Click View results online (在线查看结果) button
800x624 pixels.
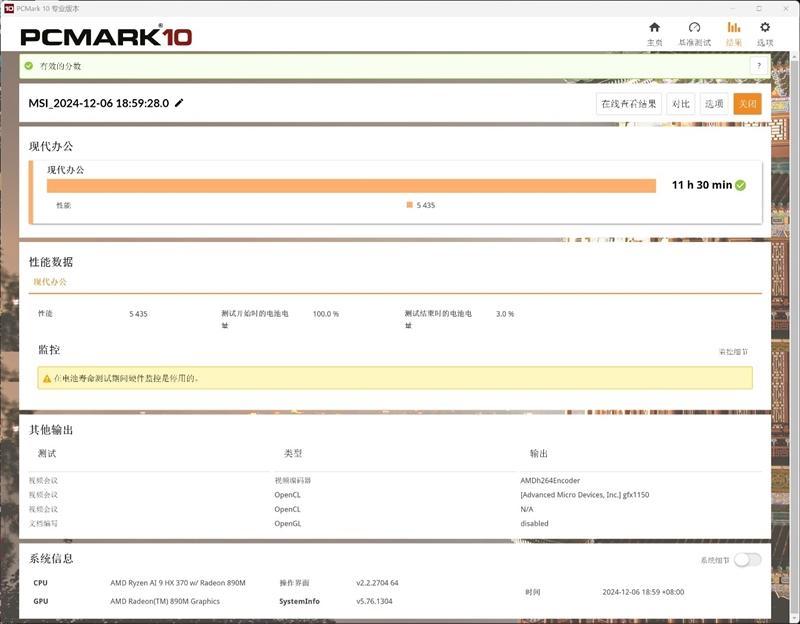point(628,104)
